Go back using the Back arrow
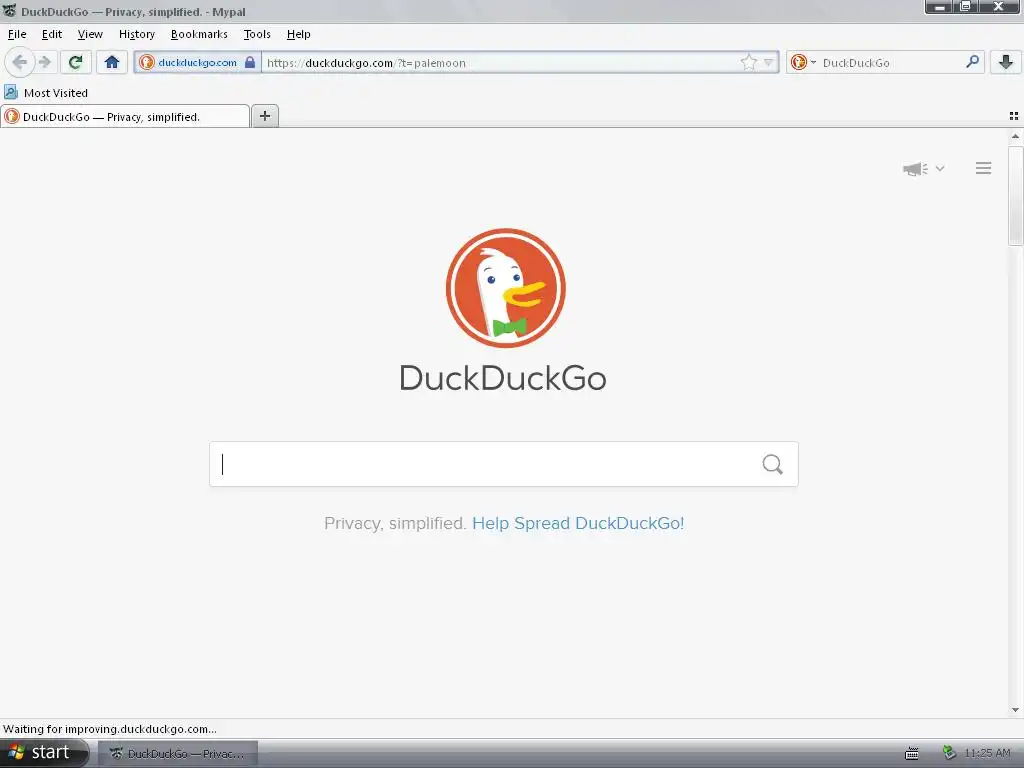1024x768 pixels. pyautogui.click(x=19, y=63)
